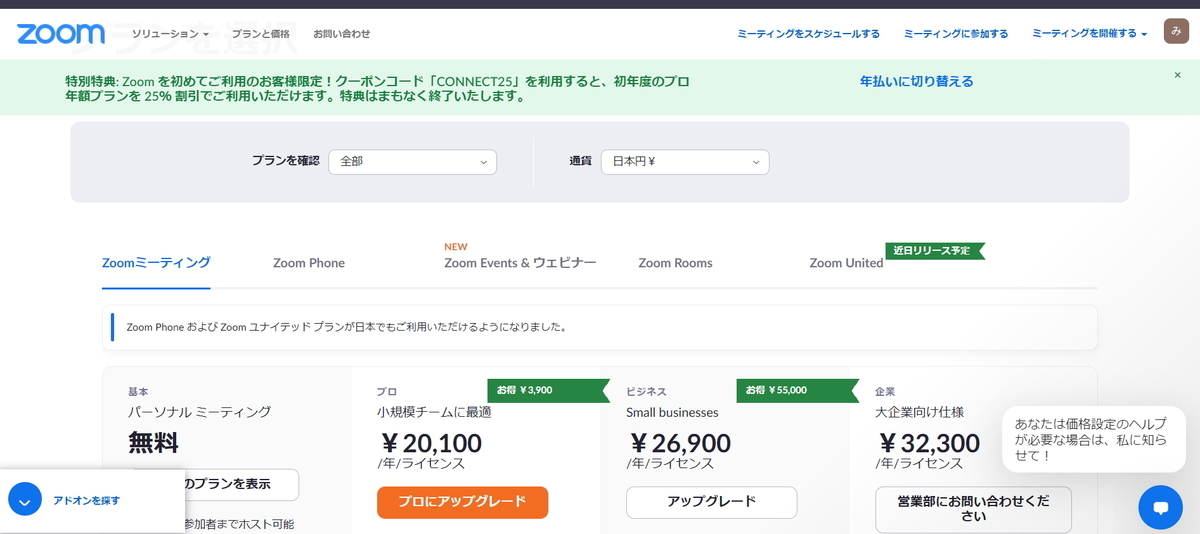1200x534 pixels.
Task: Click 小規模チームに最適 plan subtitle
Action: click(434, 412)
